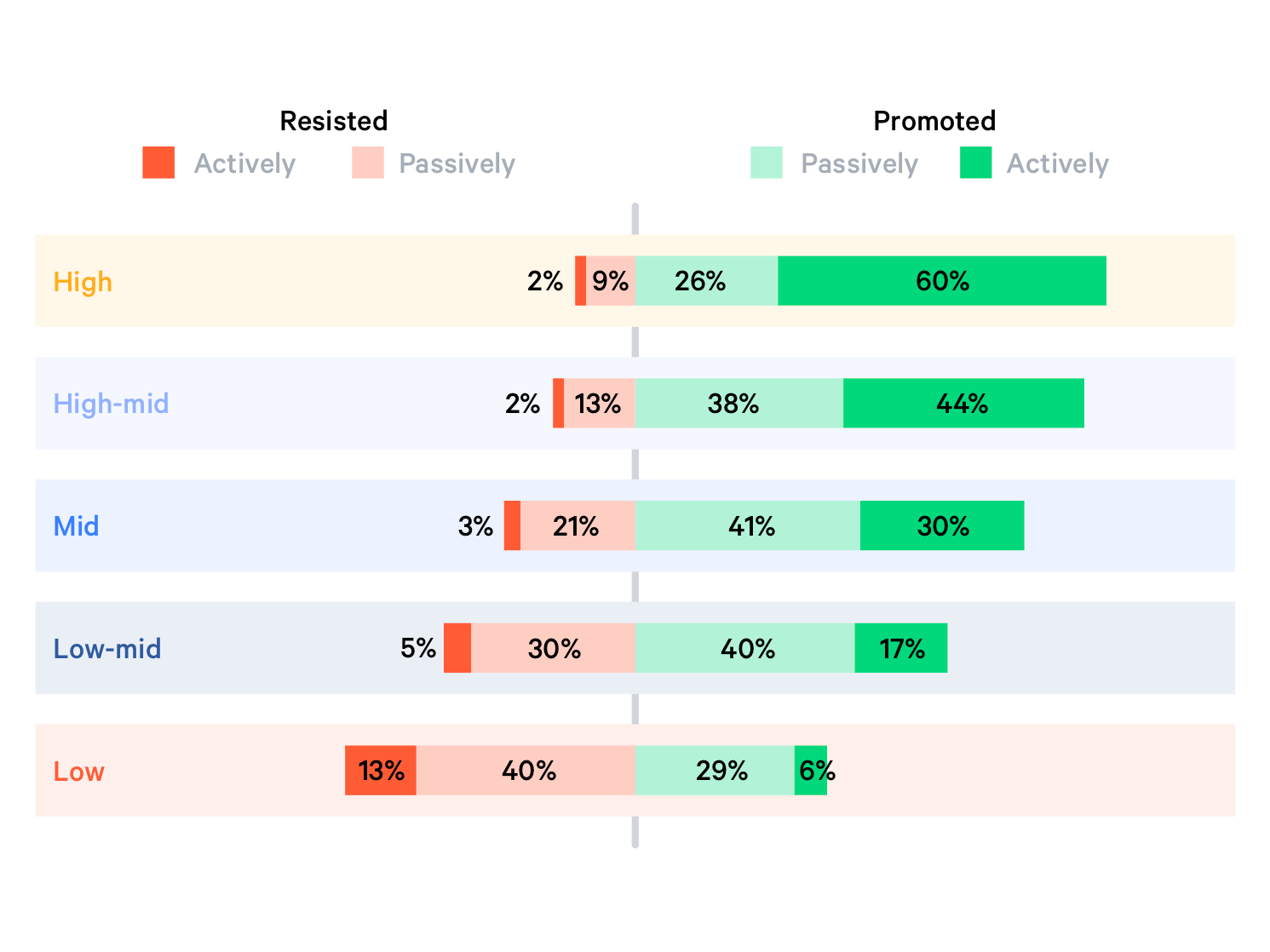
Task: Select the High-mid row label
Action: click(111, 404)
